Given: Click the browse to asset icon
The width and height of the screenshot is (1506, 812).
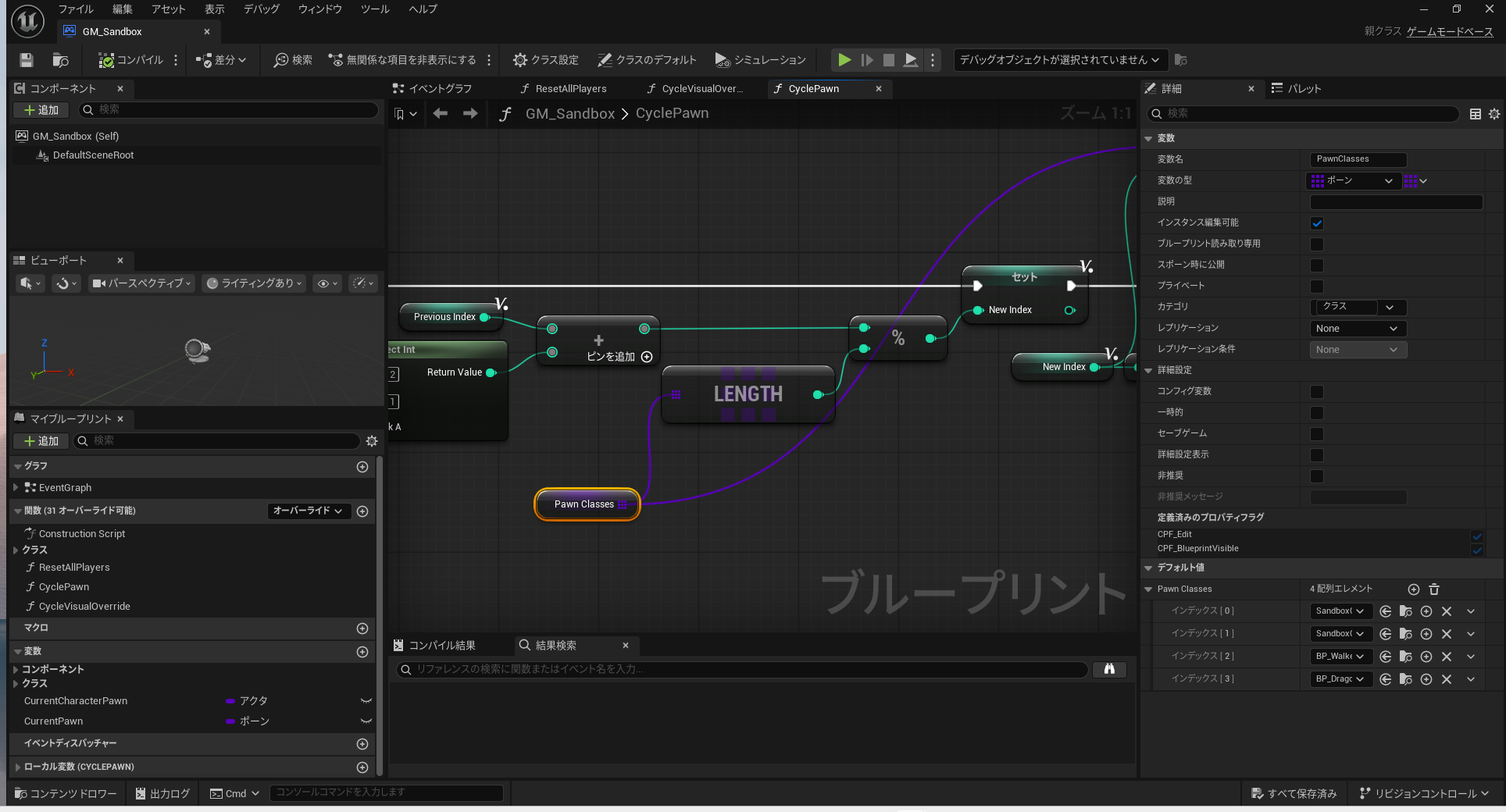Looking at the screenshot, I should coord(60,60).
